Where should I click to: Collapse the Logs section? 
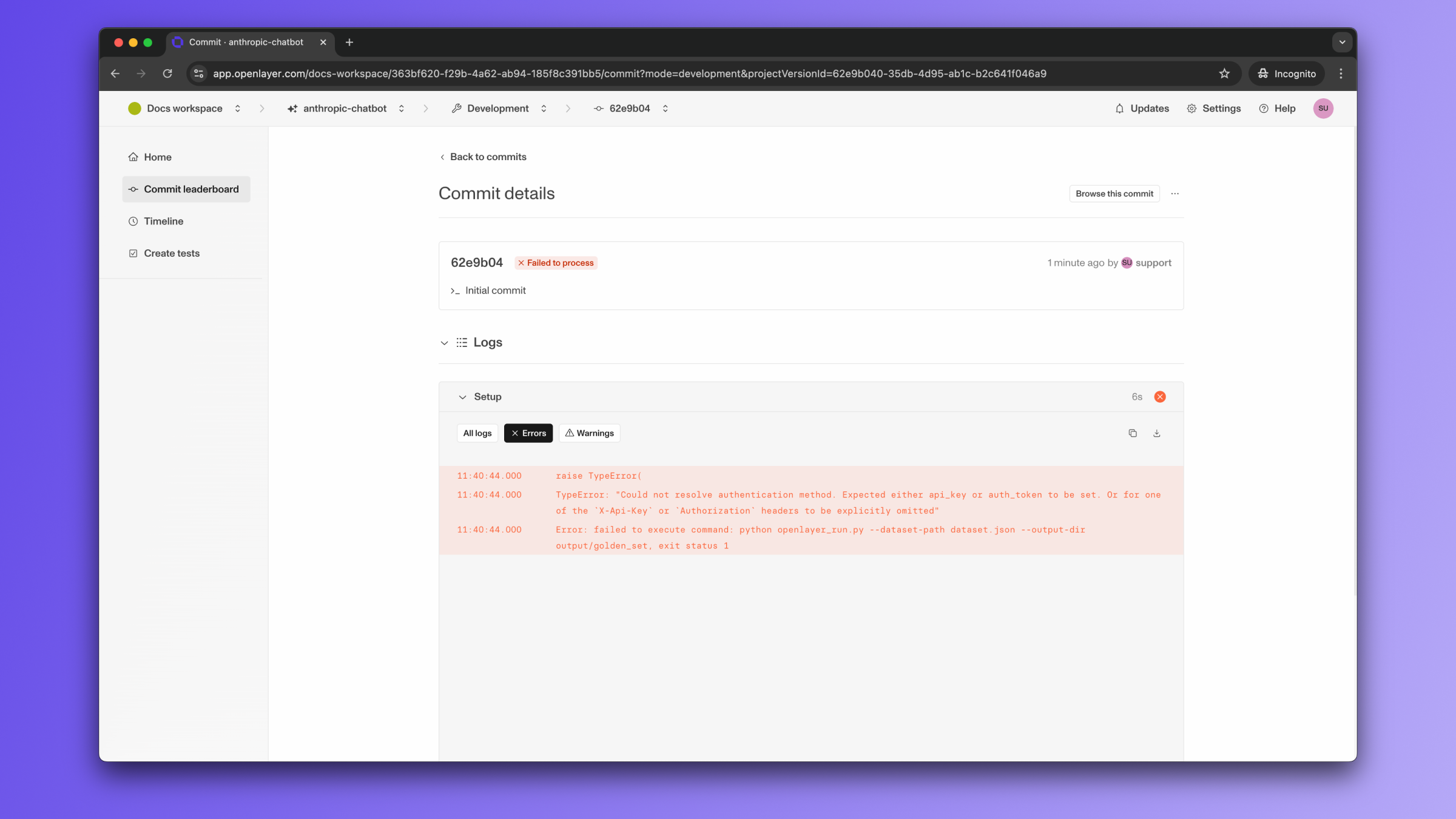(x=444, y=342)
